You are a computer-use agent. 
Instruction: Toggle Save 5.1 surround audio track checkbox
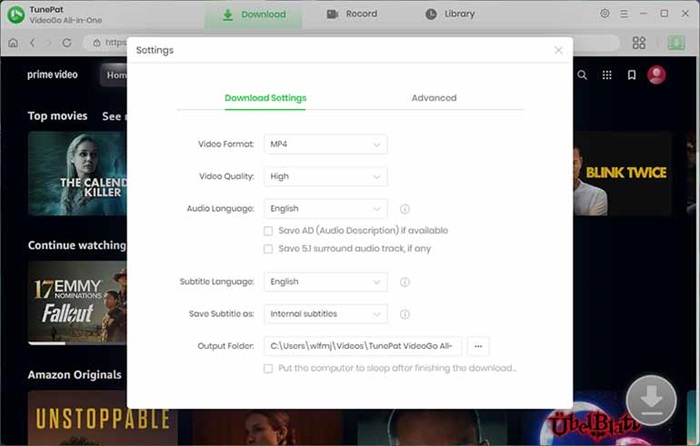268,248
